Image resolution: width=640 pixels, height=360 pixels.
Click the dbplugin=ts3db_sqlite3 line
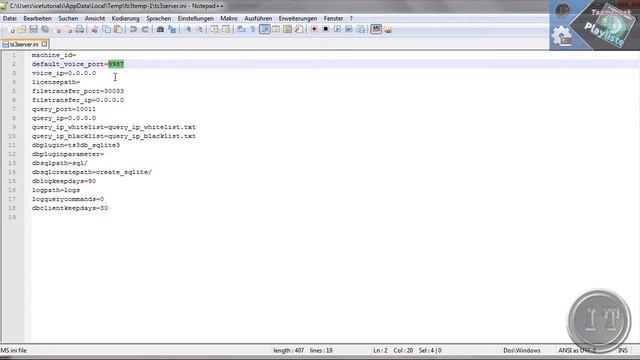76,145
